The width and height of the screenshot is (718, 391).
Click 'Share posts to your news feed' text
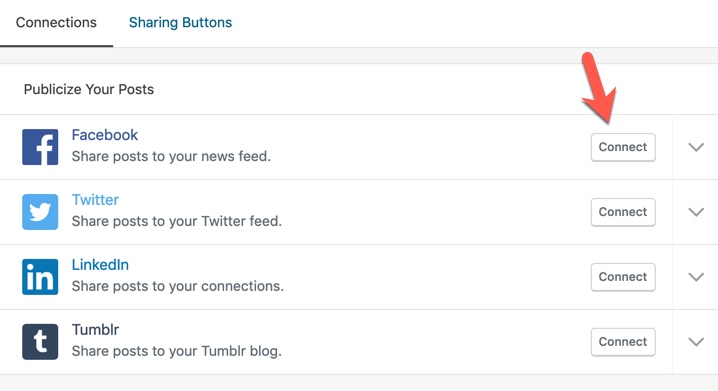click(x=171, y=157)
